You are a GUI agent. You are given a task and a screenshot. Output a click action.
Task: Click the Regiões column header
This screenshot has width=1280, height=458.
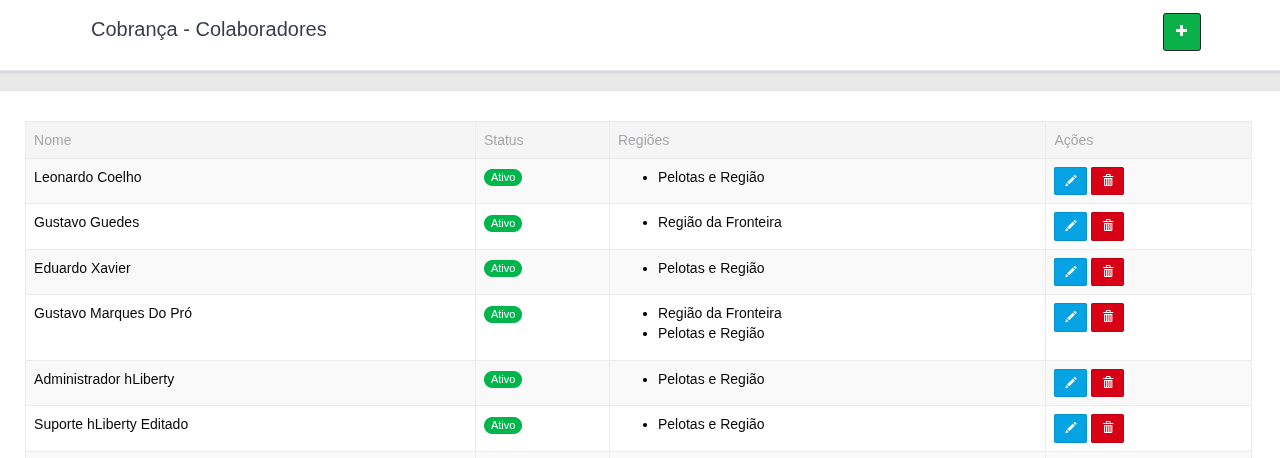point(643,140)
